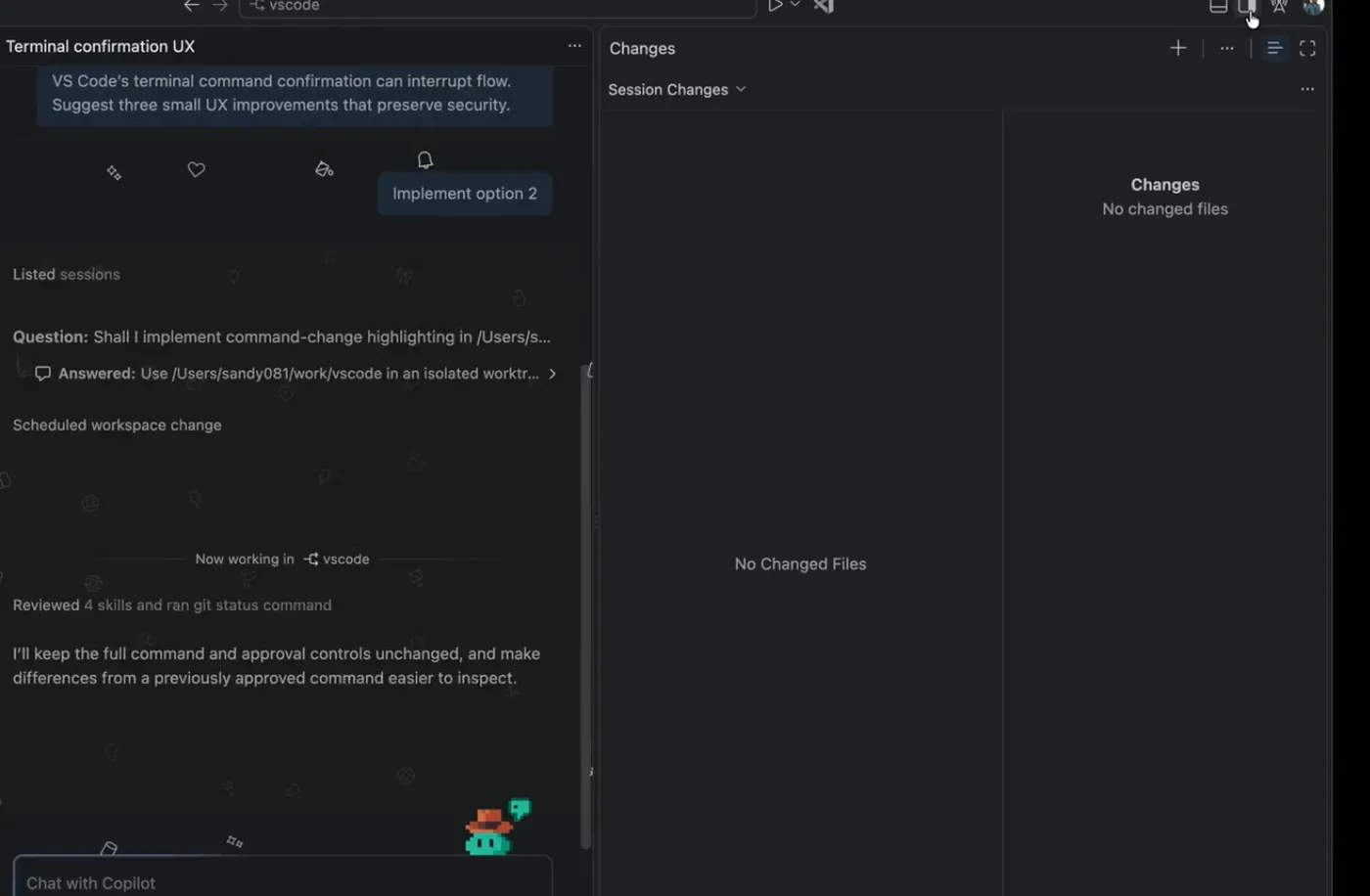The image size is (1370, 896).
Task: Click the 'No changed files' text under Changes
Action: [1164, 209]
